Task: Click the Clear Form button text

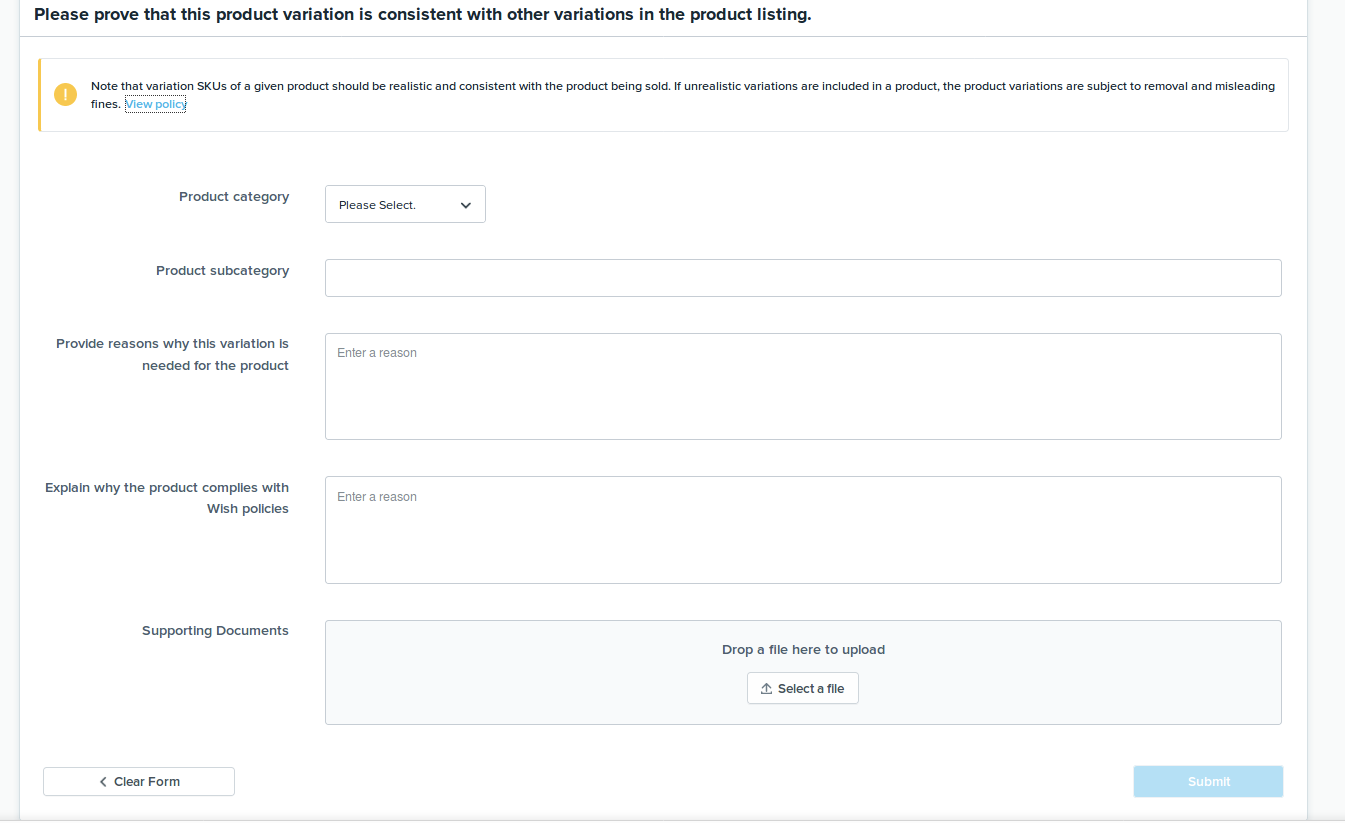Action: (147, 782)
